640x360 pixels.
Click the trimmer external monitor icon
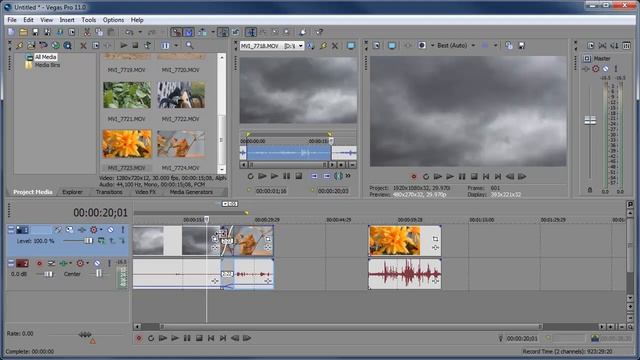click(x=351, y=46)
